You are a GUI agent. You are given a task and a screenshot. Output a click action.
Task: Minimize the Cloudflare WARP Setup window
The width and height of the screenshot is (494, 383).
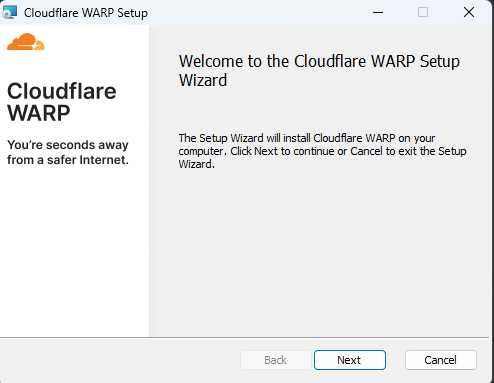tap(378, 13)
